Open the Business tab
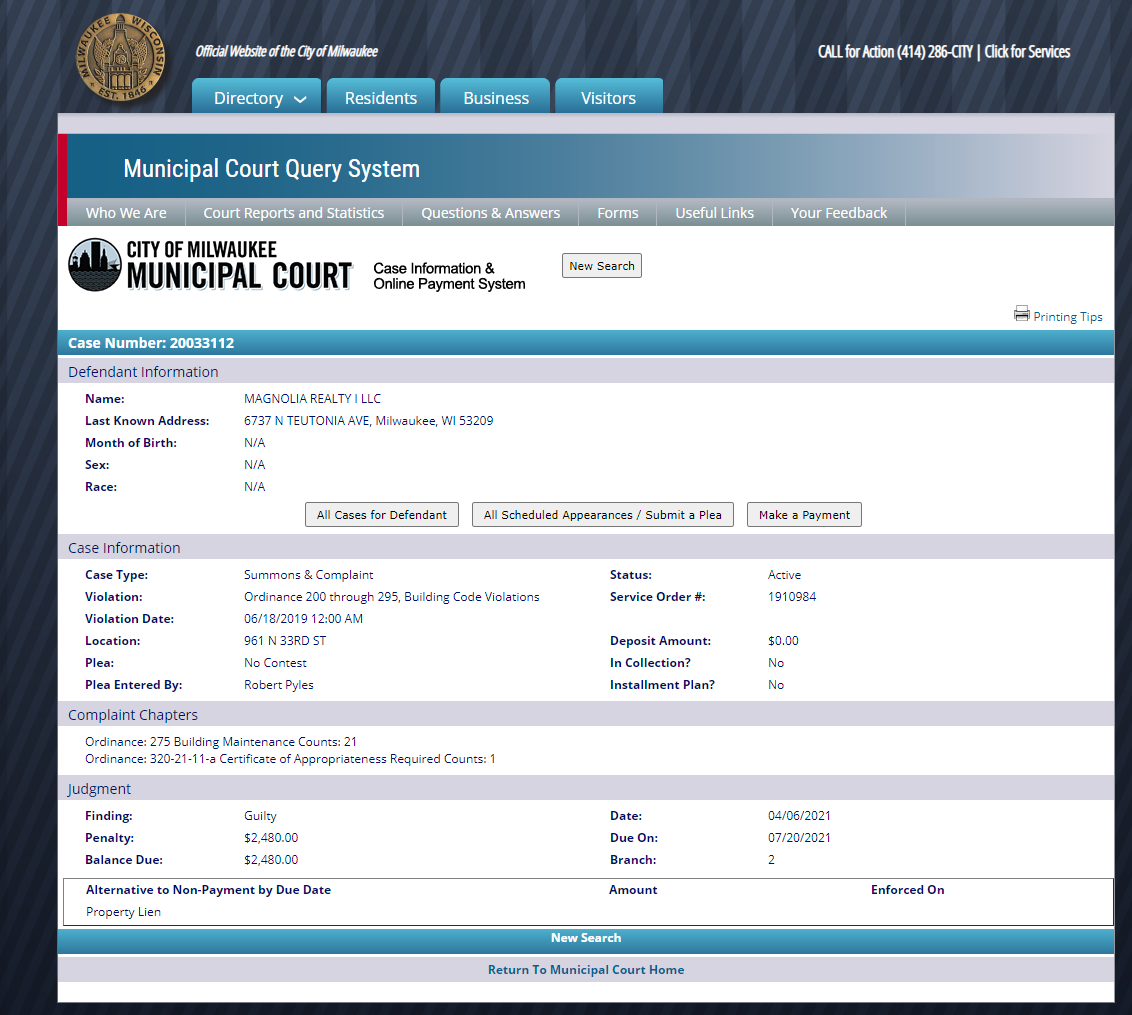 click(x=496, y=98)
